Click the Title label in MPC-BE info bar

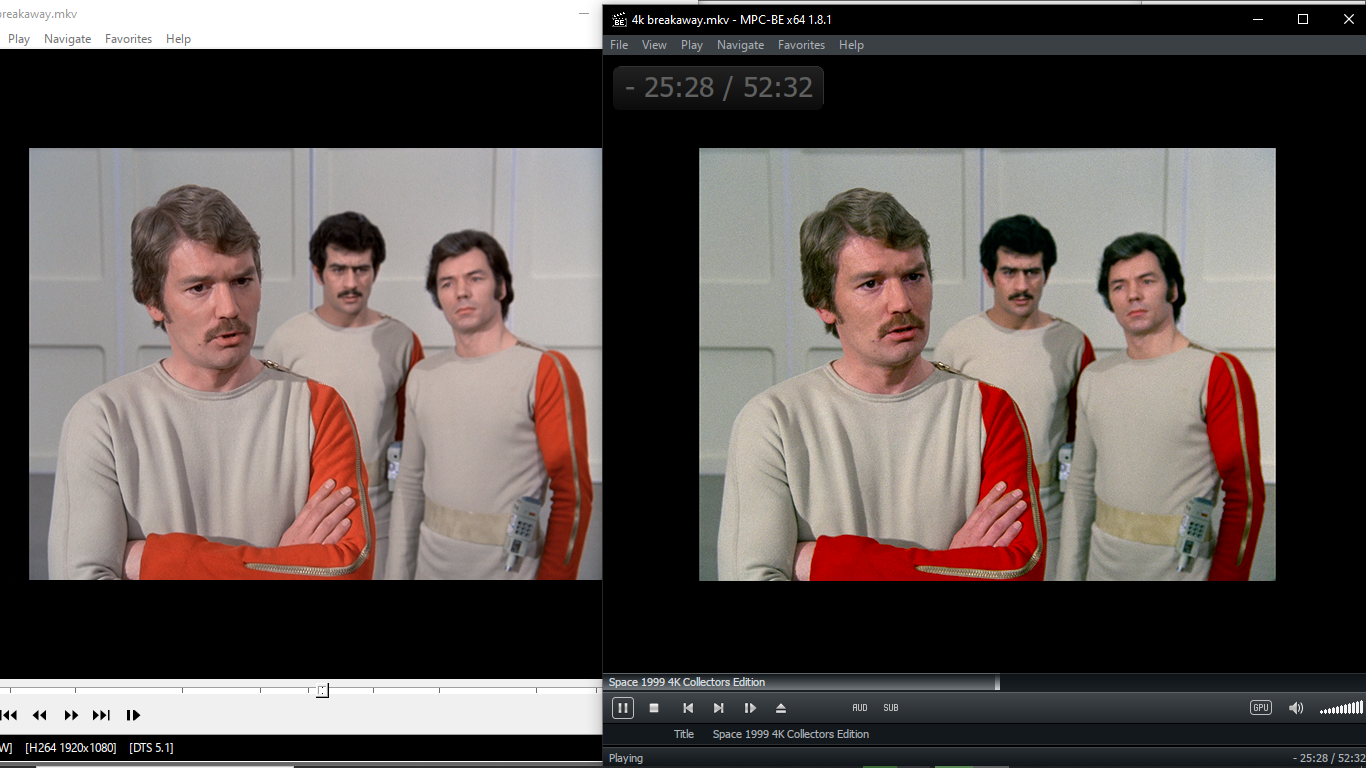pyautogui.click(x=684, y=734)
